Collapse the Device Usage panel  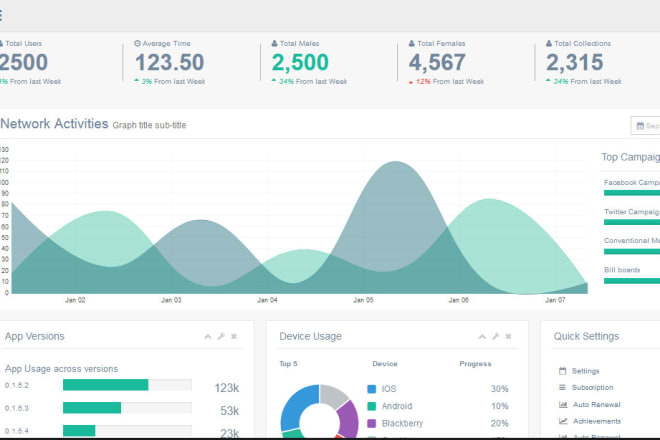coord(482,336)
